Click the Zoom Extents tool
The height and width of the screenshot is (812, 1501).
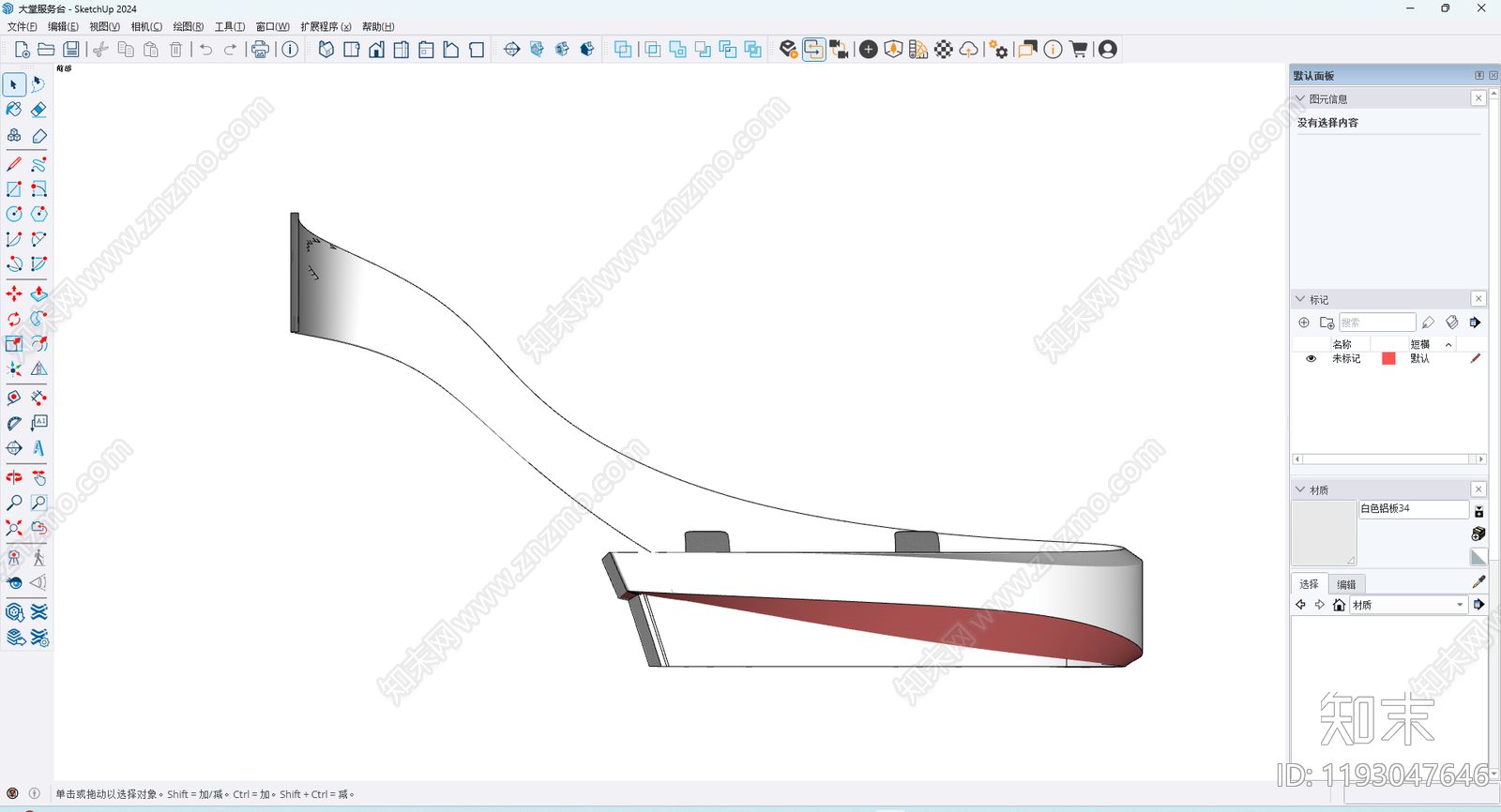(14, 528)
